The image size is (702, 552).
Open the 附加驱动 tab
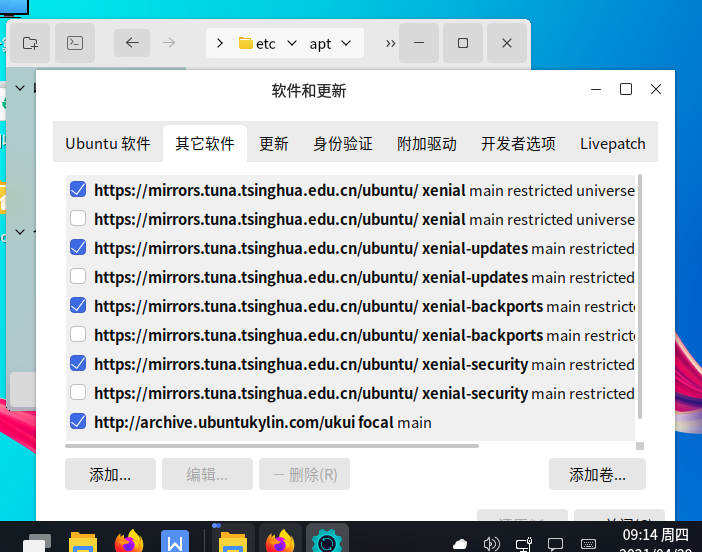427,144
